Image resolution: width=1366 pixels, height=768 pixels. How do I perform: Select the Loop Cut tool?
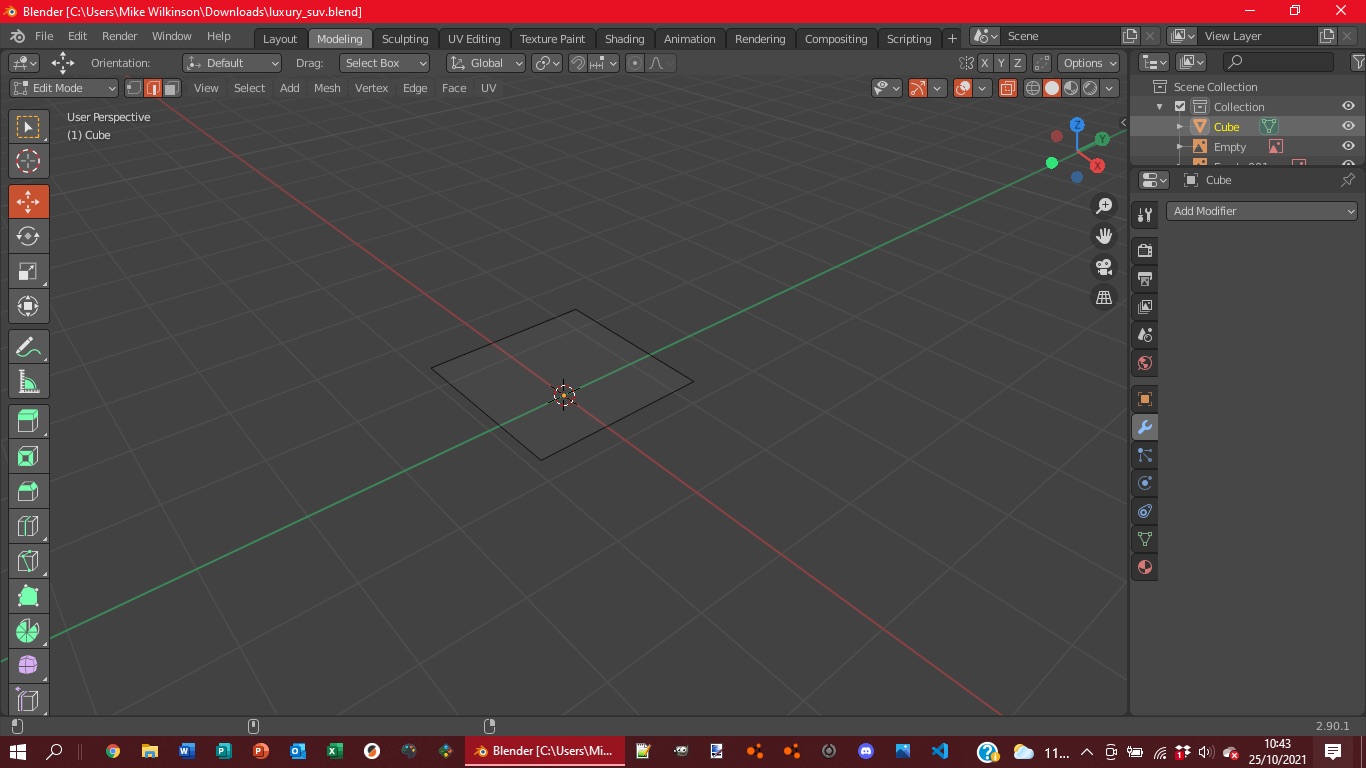tap(28, 526)
